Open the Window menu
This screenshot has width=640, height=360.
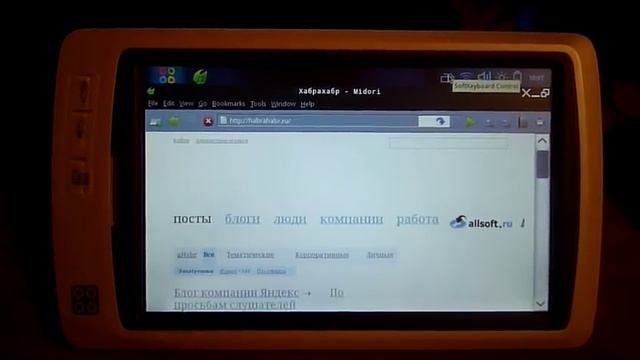point(283,104)
